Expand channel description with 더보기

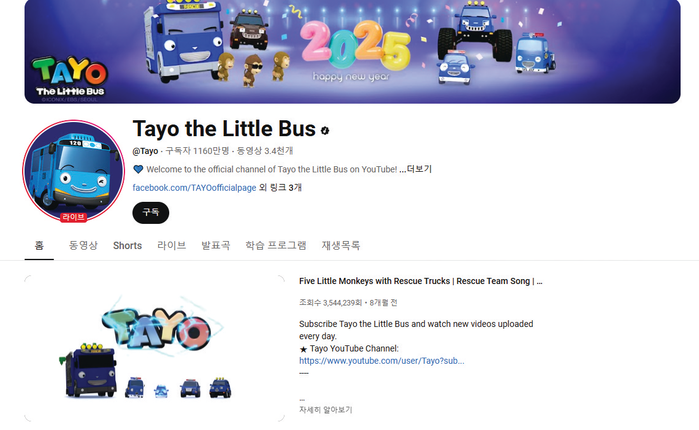[415, 169]
